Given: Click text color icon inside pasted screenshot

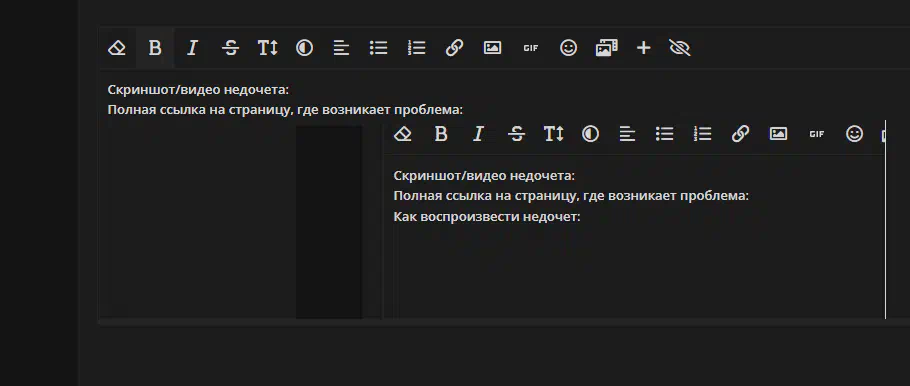Looking at the screenshot, I should 590,134.
